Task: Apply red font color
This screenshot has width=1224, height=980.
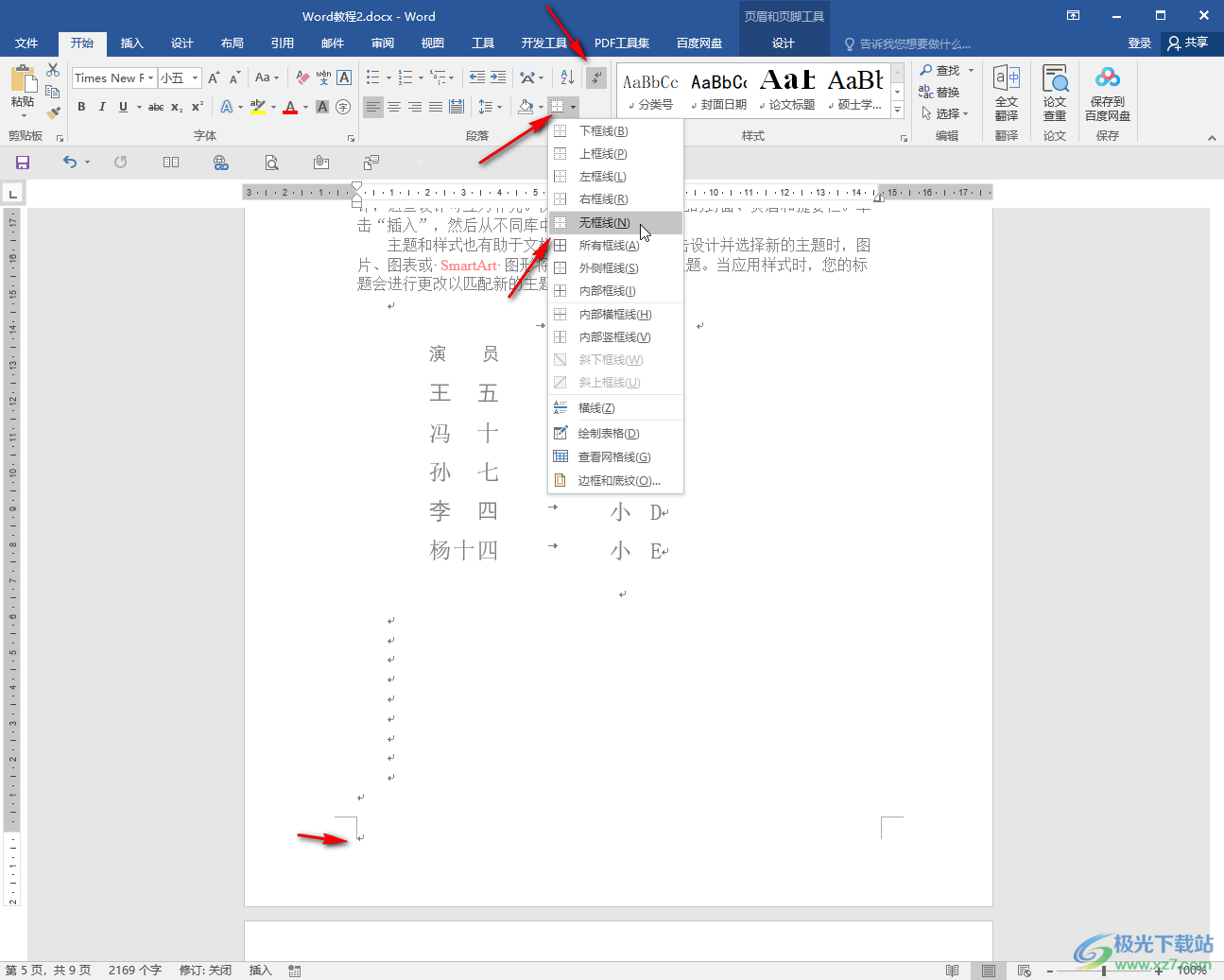Action: 290,107
